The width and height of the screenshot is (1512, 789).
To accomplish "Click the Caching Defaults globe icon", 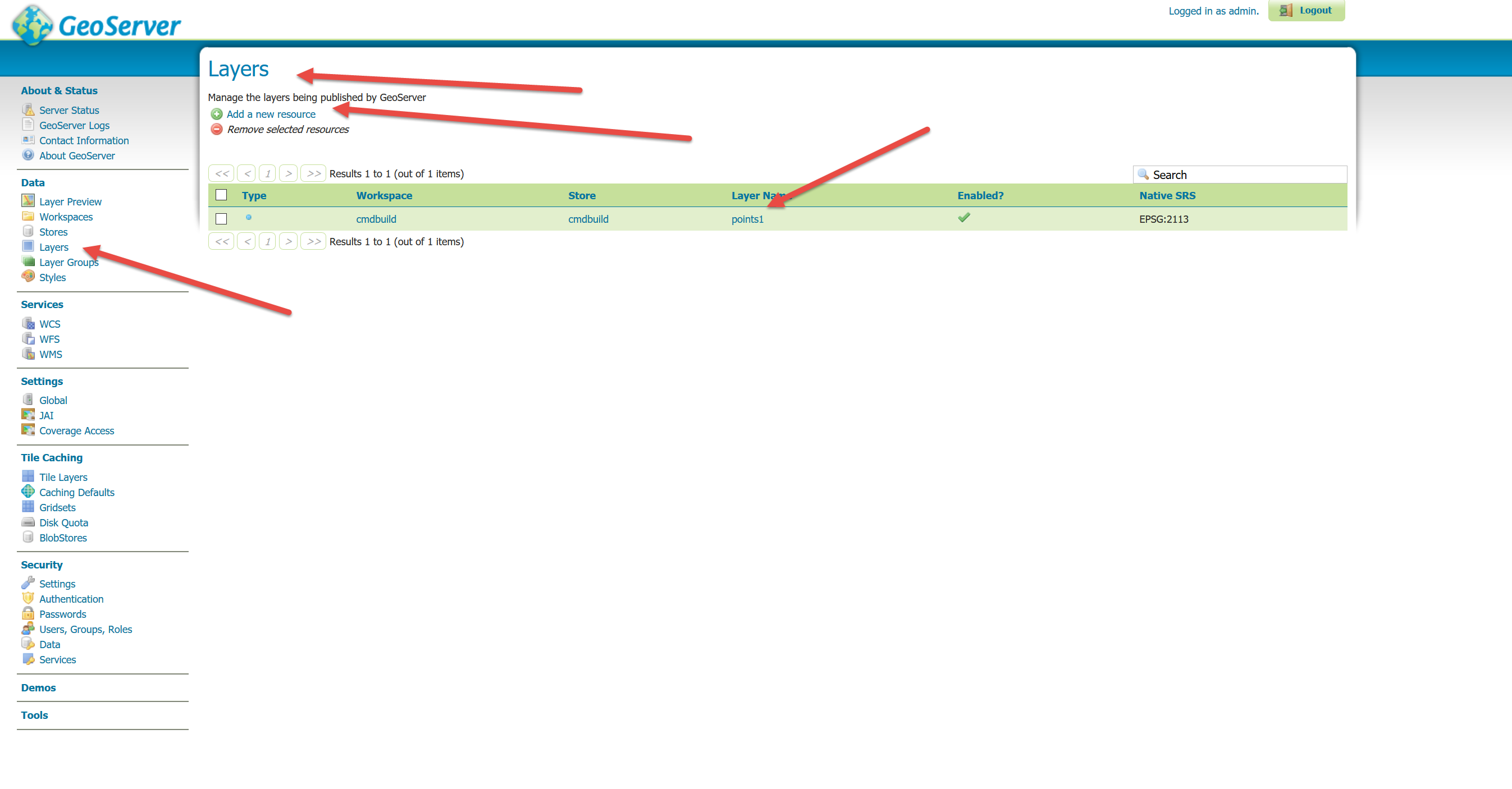I will pyautogui.click(x=28, y=492).
